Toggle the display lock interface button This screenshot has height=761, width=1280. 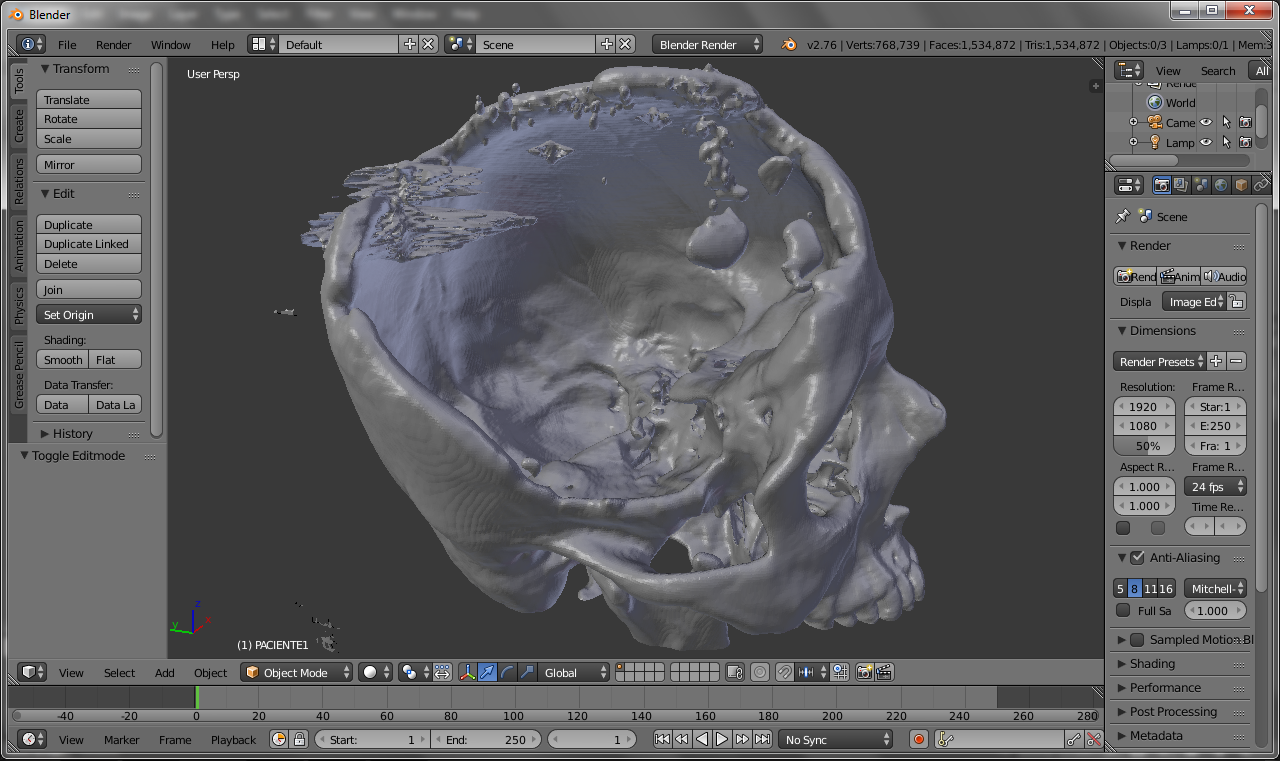(x=1237, y=302)
